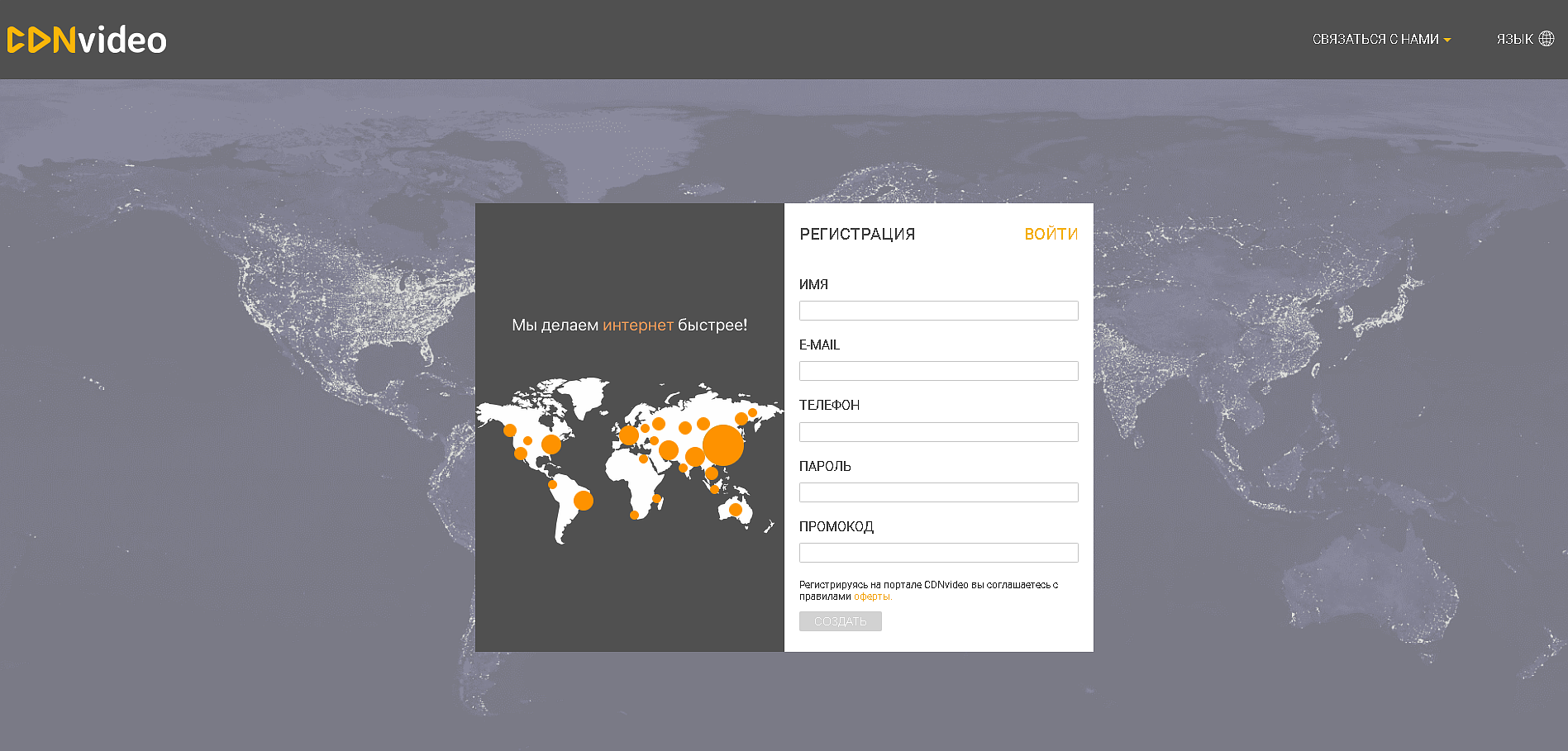
Task: Click the orange word интернет in slogan
Action: [637, 325]
